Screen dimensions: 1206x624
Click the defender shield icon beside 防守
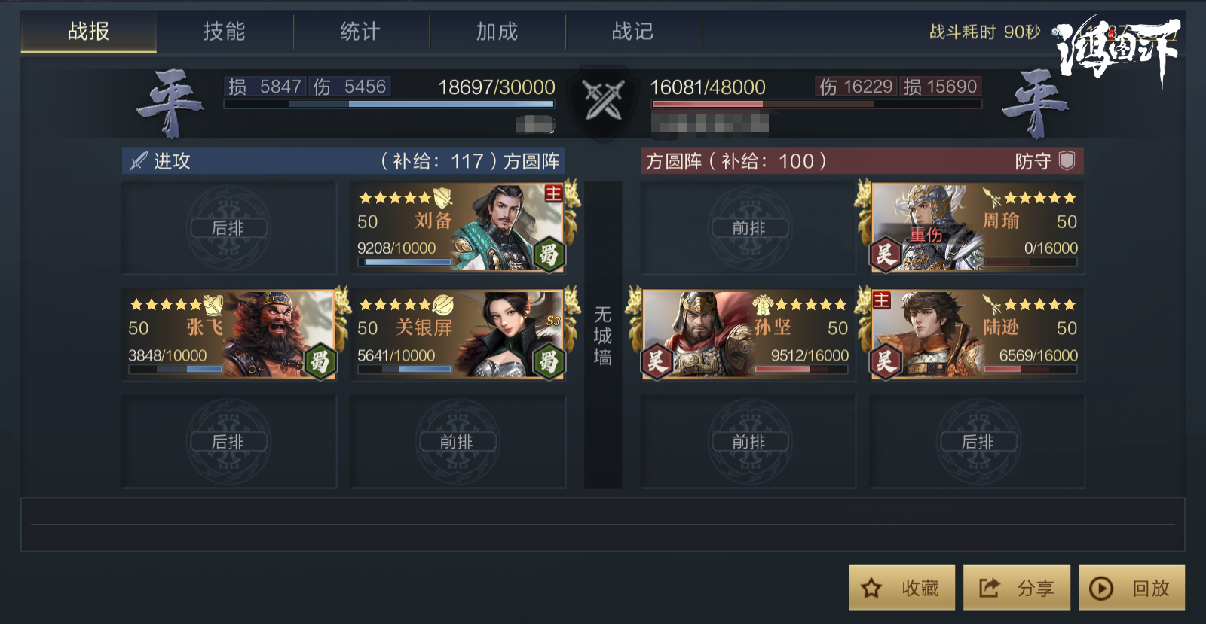(1068, 161)
